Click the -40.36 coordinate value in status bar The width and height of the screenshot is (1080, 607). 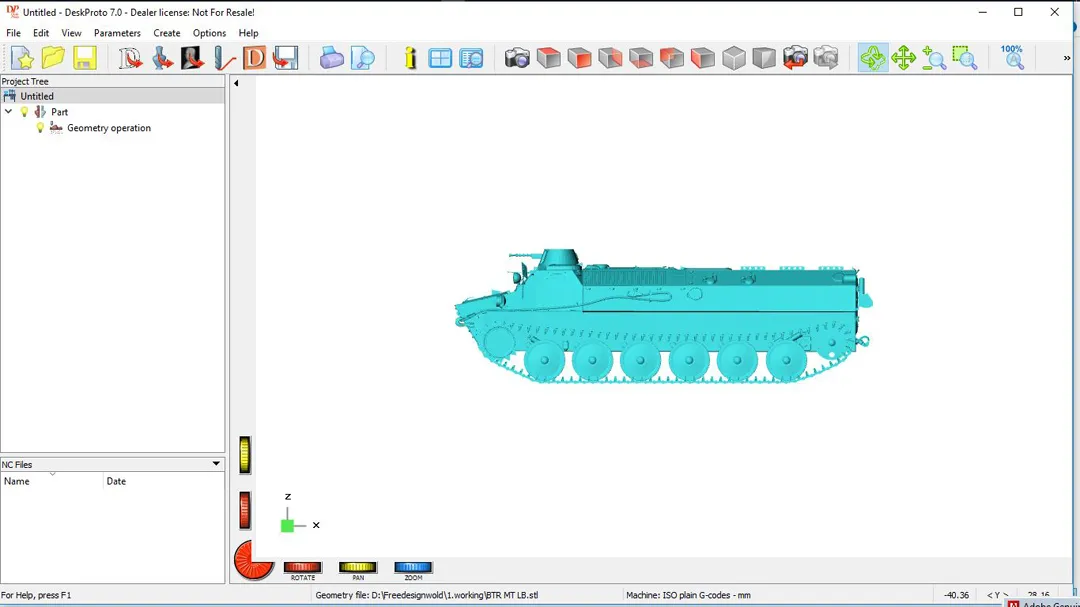point(956,595)
